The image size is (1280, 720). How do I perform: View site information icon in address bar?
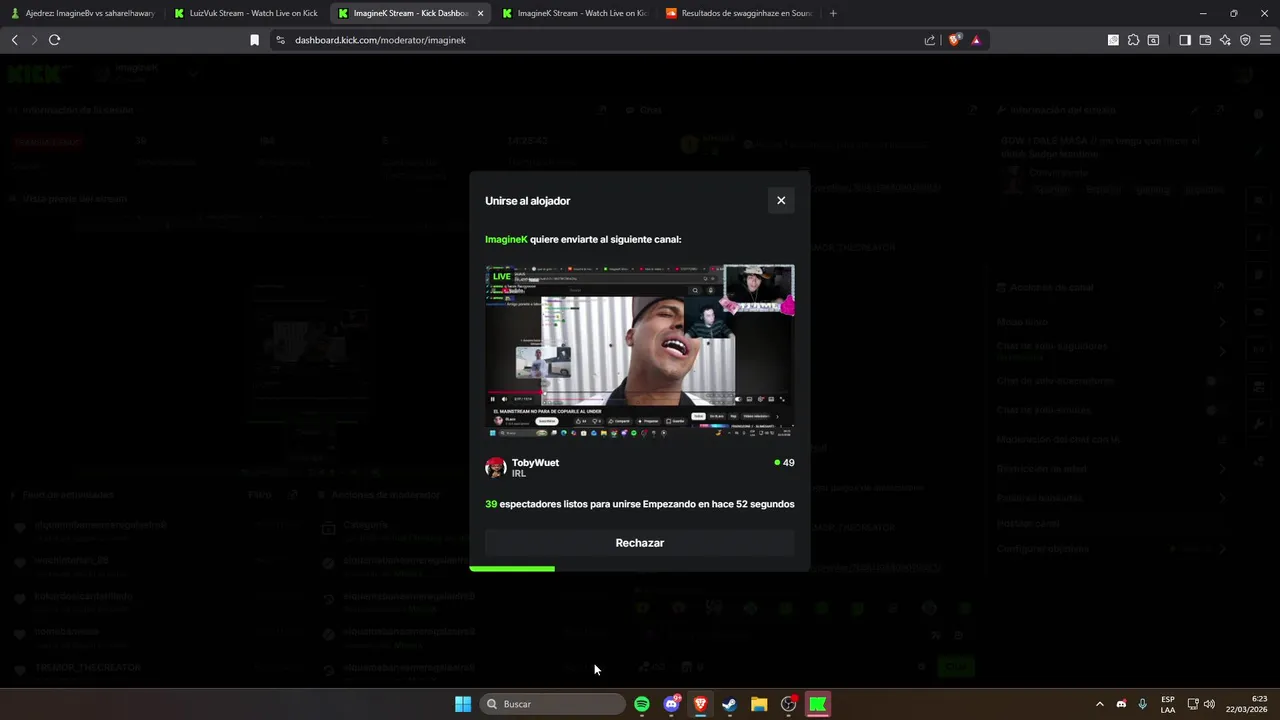[280, 40]
